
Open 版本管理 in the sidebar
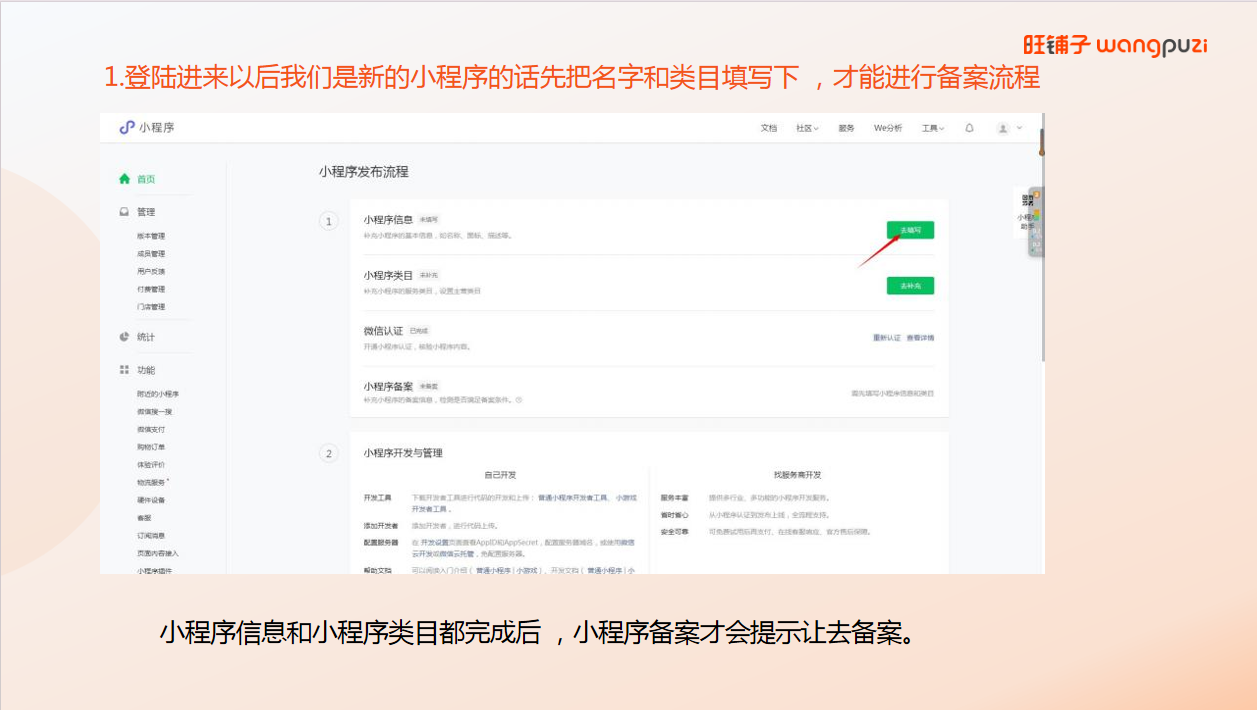click(x=151, y=236)
